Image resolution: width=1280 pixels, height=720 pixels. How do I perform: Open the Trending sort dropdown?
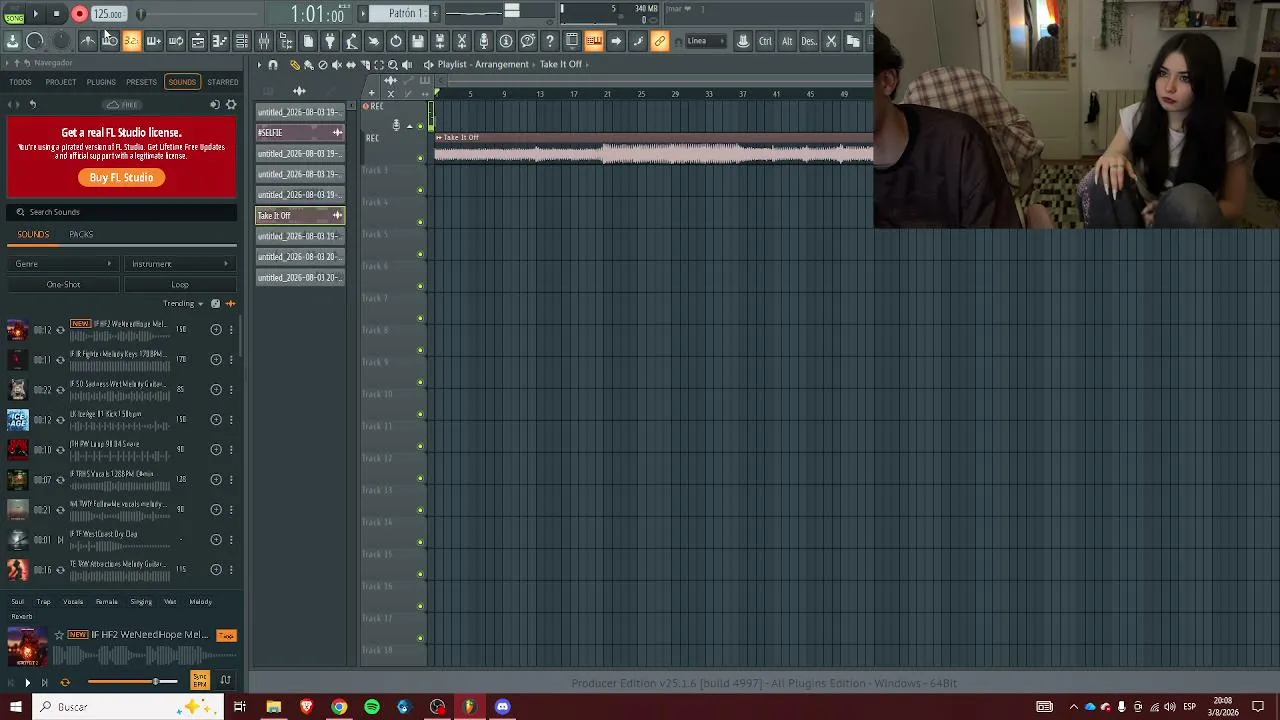pos(183,304)
